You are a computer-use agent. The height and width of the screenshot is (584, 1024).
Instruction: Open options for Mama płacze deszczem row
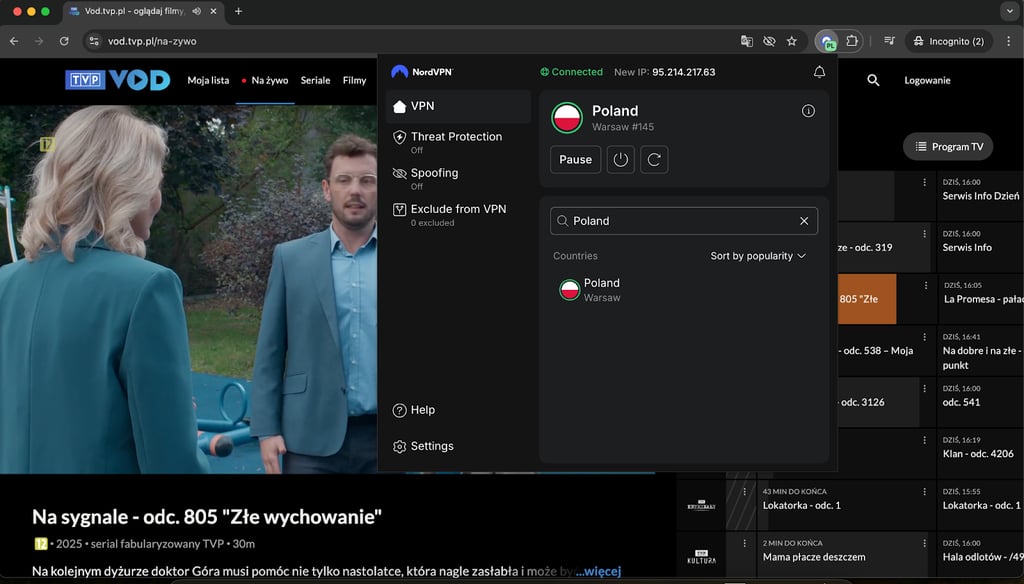click(924, 543)
